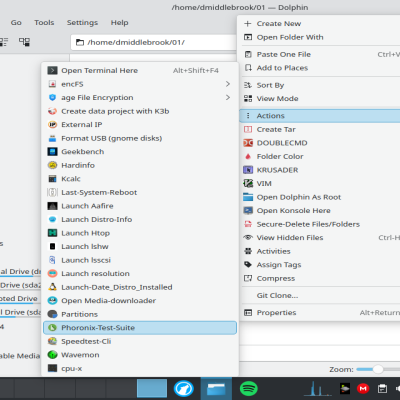The image size is (400, 400).
Task: Expand the Actions submenu entry
Action: pyautogui.click(x=320, y=116)
